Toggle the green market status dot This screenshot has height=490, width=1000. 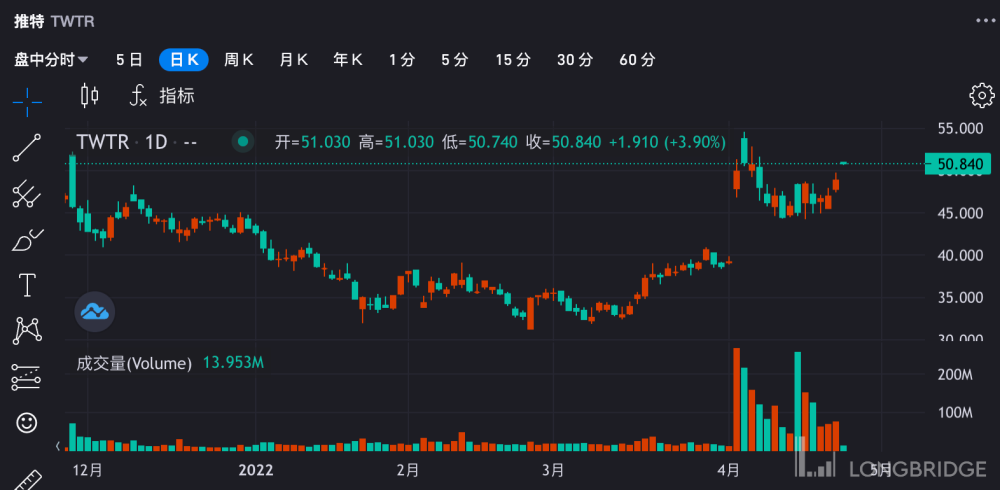point(242,142)
